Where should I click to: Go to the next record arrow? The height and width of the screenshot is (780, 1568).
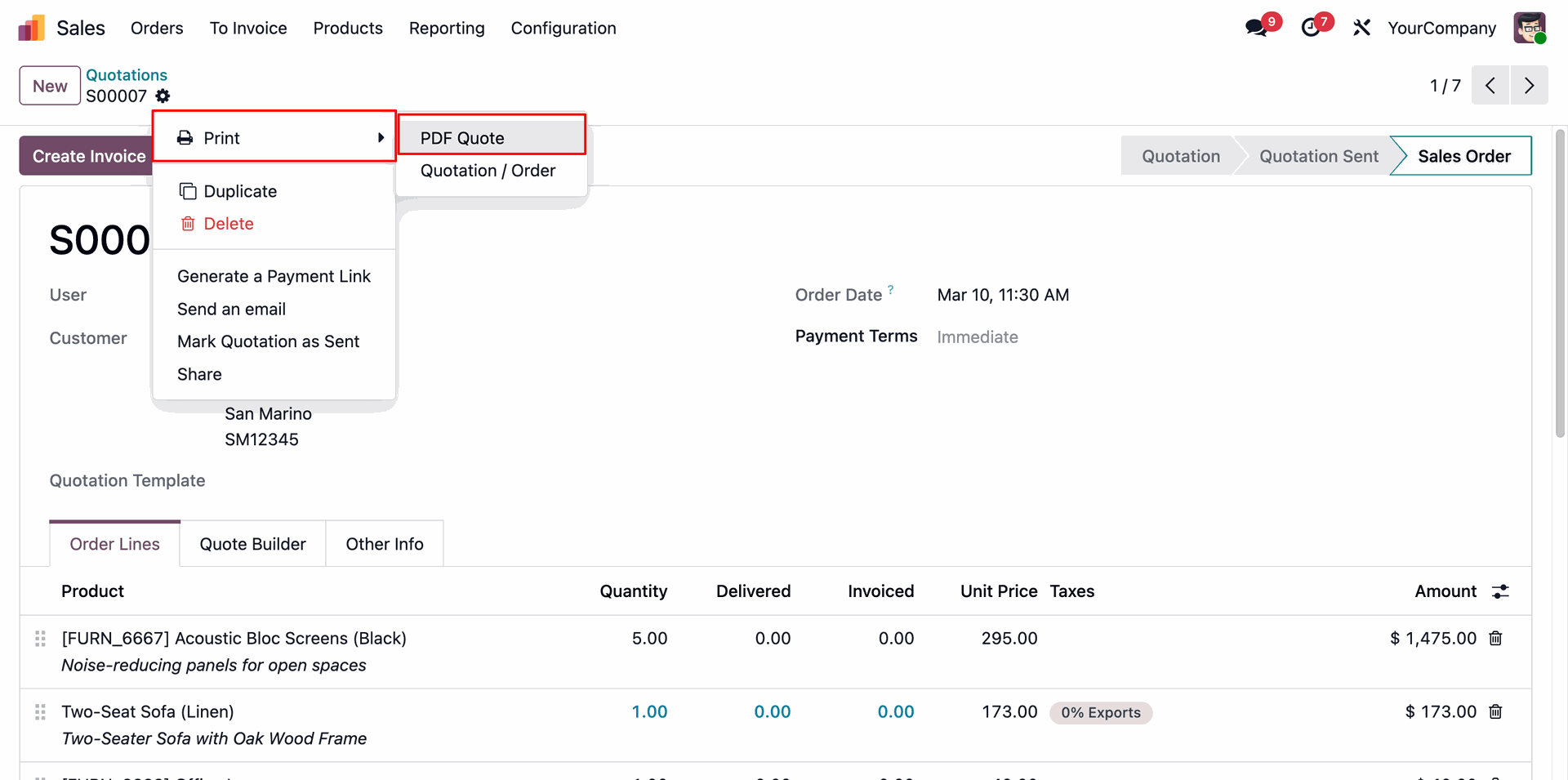pos(1529,86)
